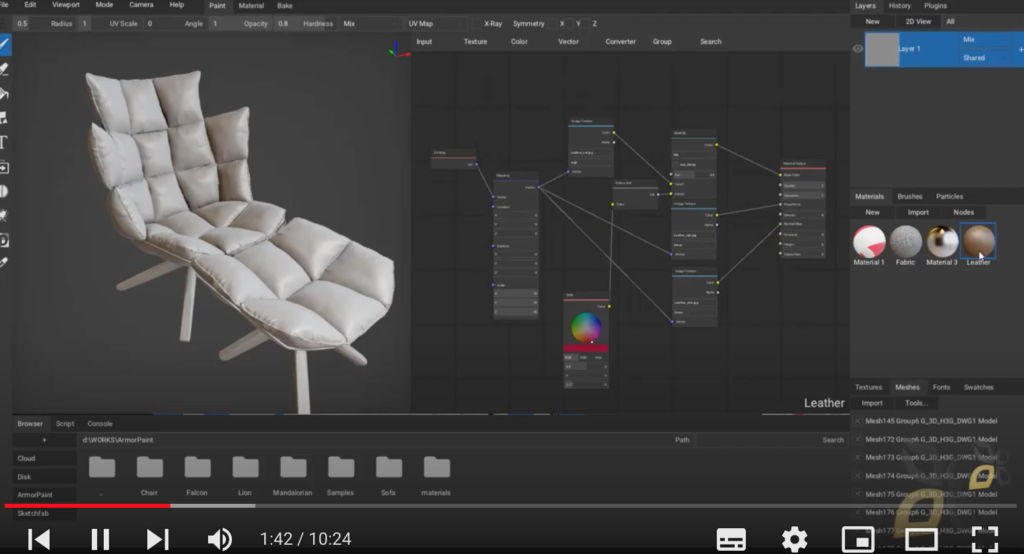The height and width of the screenshot is (554, 1024).
Task: Select the Clone tool
Action: [x=5, y=167]
